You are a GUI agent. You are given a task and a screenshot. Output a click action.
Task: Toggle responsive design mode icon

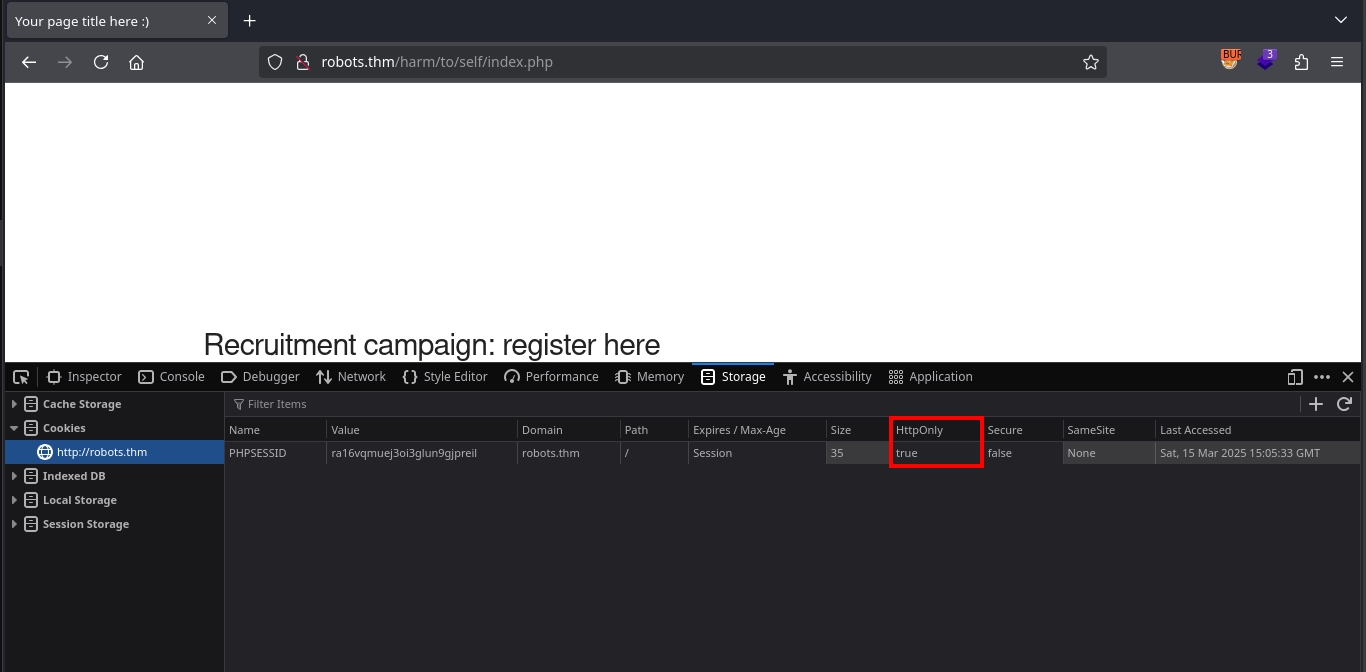(x=1295, y=377)
